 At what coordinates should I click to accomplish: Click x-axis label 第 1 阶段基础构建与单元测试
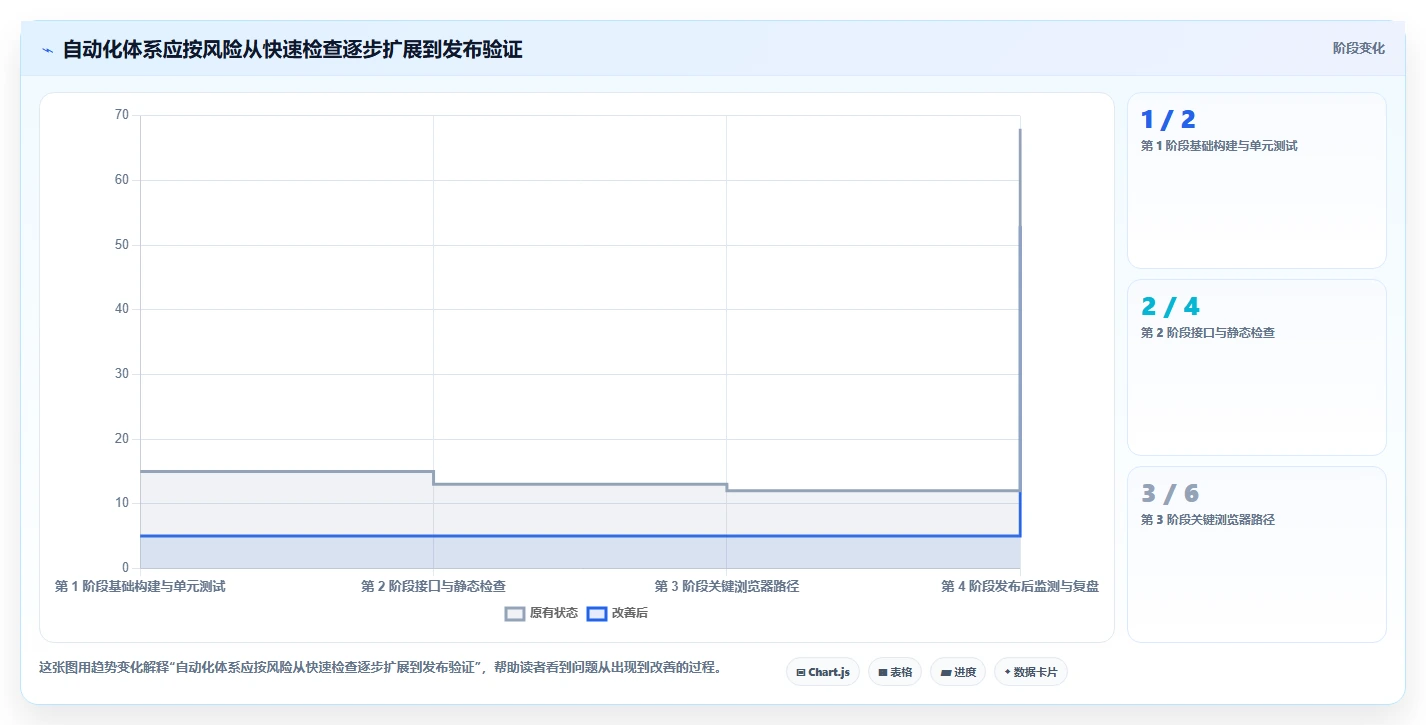(140, 586)
